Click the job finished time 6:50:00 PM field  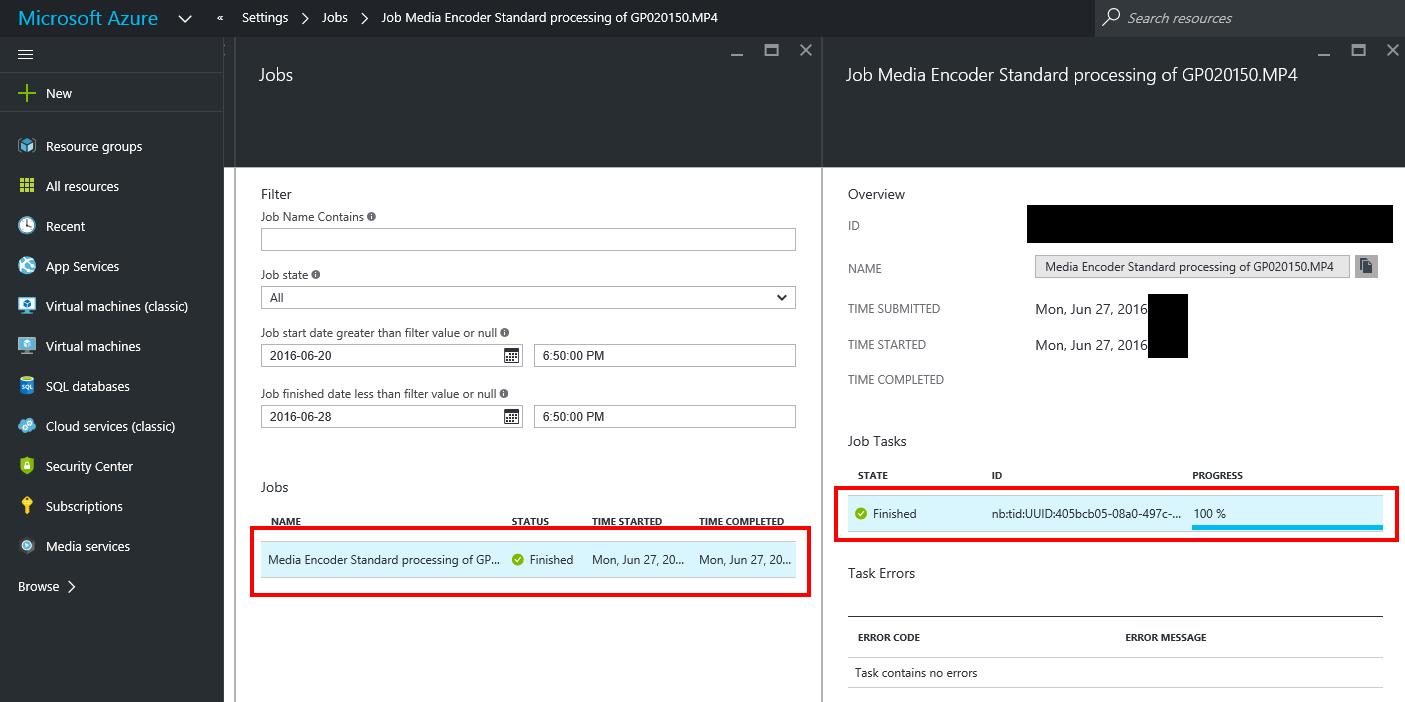[x=665, y=417]
